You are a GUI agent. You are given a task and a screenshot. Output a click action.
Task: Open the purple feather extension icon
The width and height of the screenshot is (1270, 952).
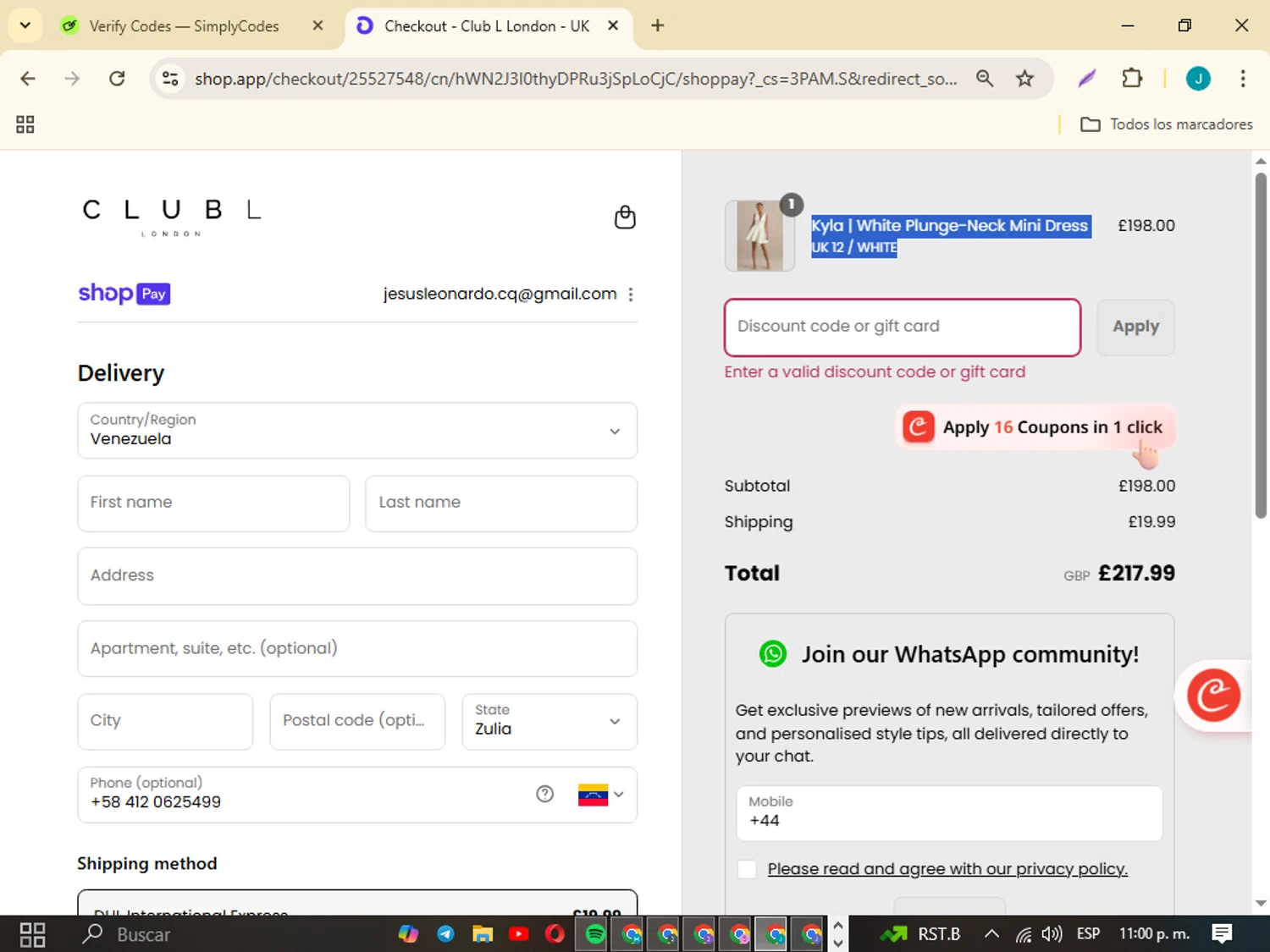1087,79
